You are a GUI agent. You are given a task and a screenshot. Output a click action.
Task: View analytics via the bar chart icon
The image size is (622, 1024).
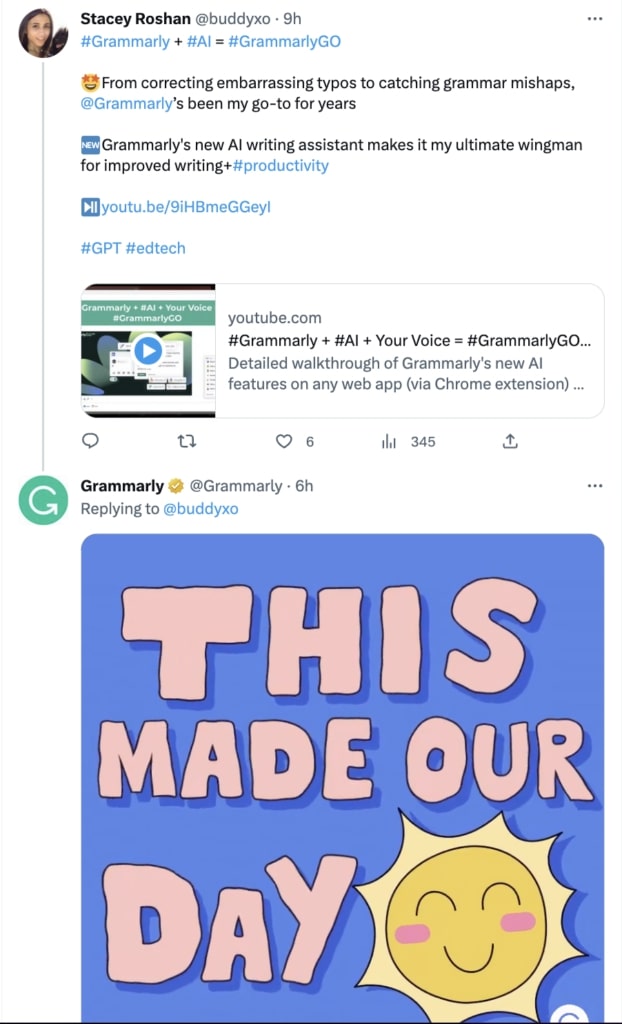[389, 441]
